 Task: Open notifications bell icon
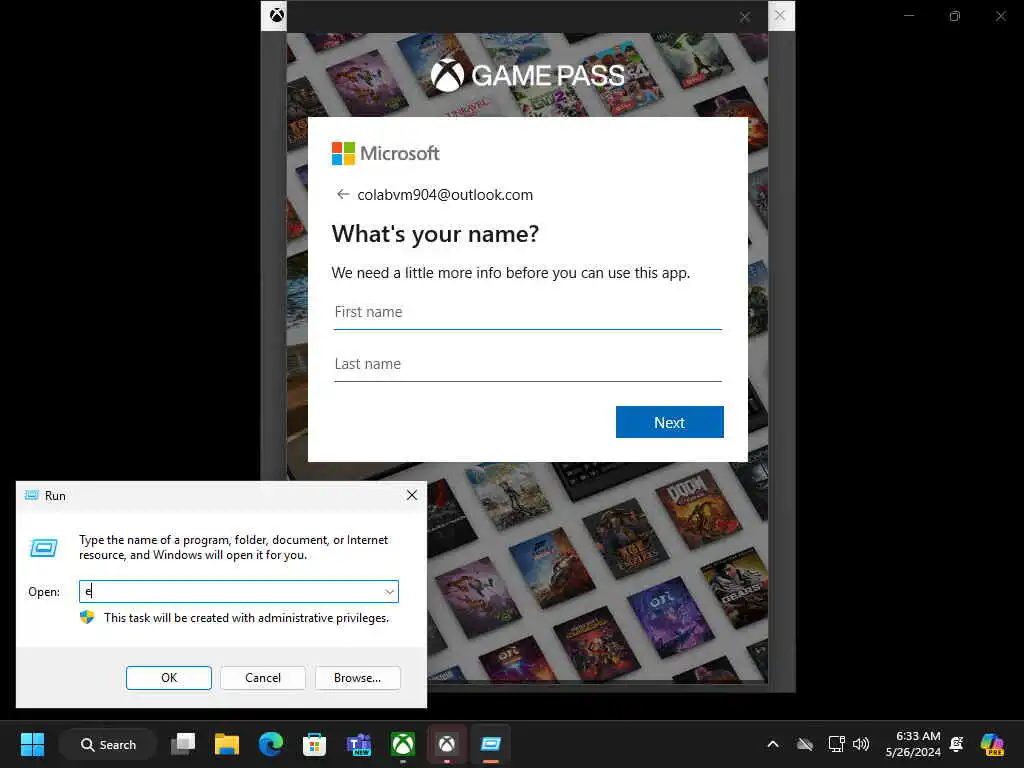click(x=957, y=744)
